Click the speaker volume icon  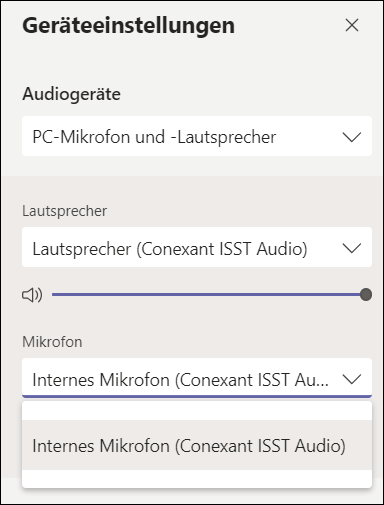32,295
